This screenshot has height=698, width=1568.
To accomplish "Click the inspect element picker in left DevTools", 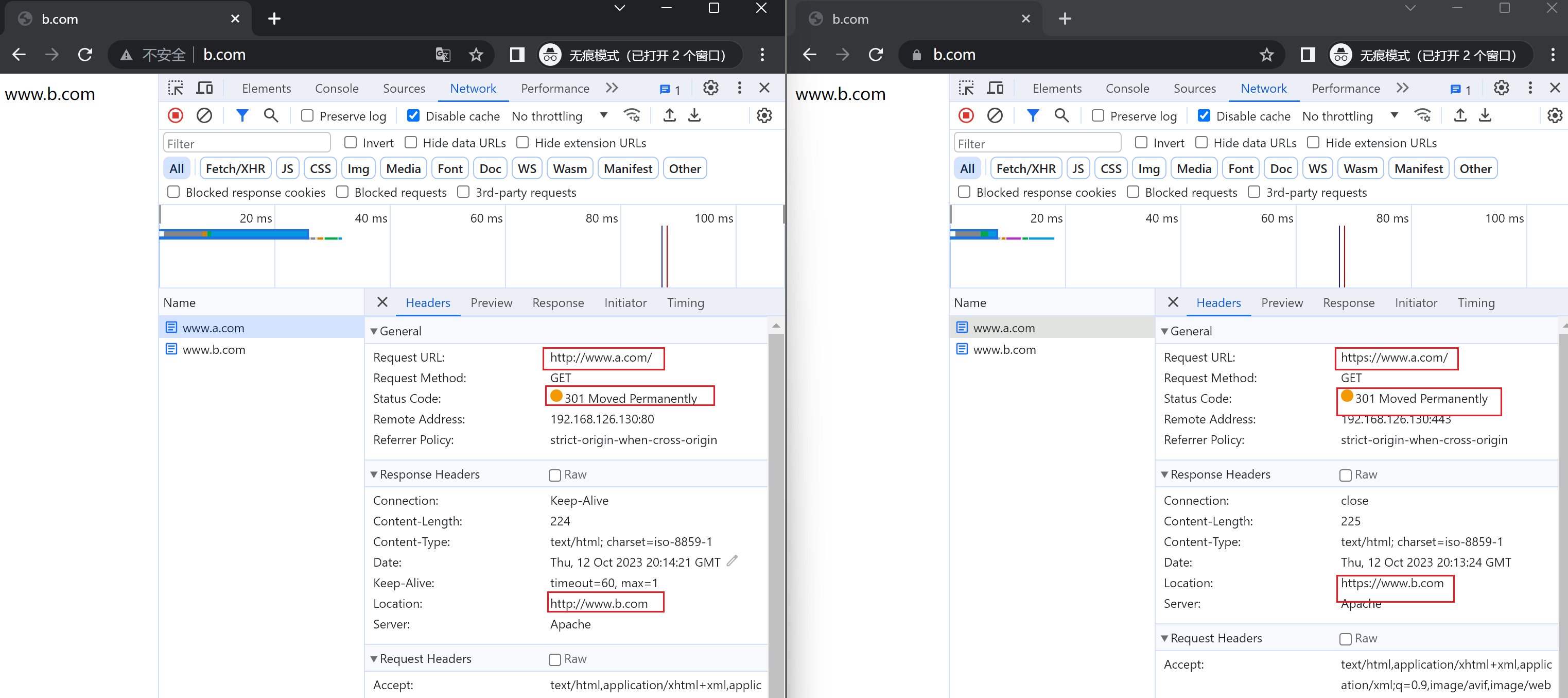I will pos(176,88).
